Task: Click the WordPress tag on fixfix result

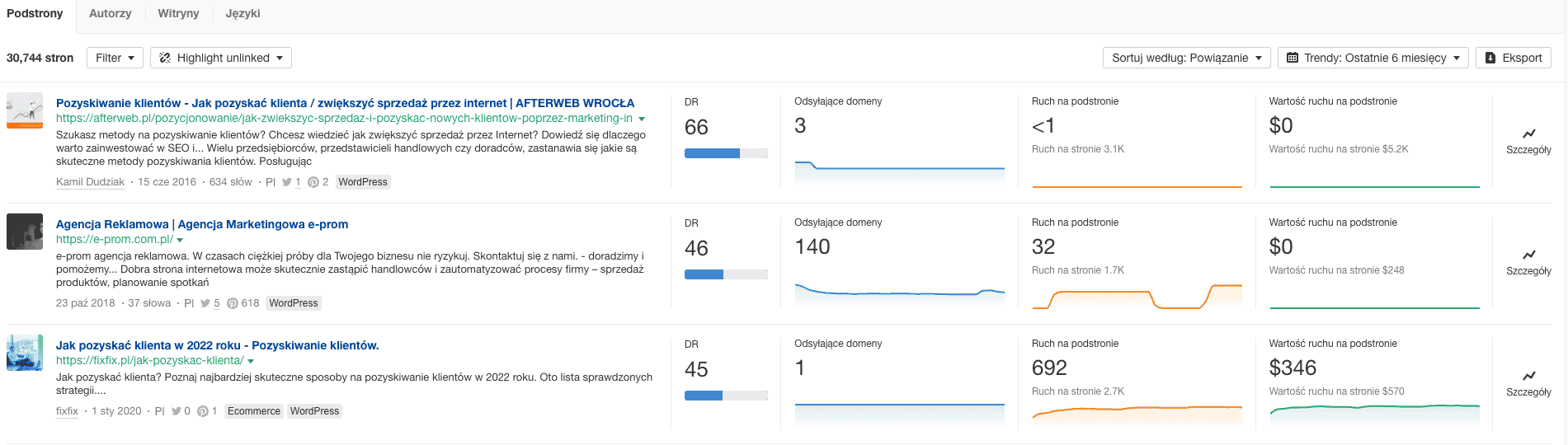Action: (x=314, y=411)
